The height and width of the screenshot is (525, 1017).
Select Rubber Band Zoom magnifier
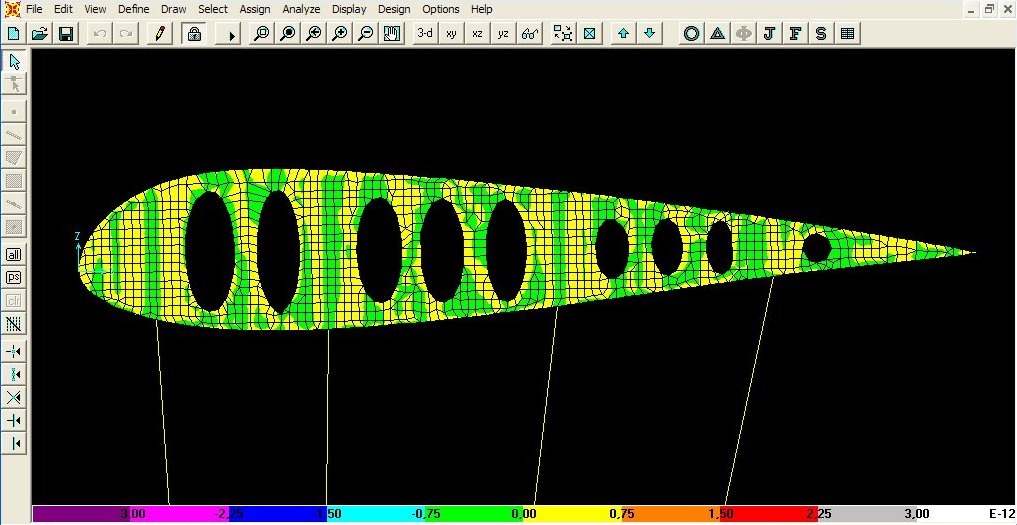pyautogui.click(x=261, y=33)
